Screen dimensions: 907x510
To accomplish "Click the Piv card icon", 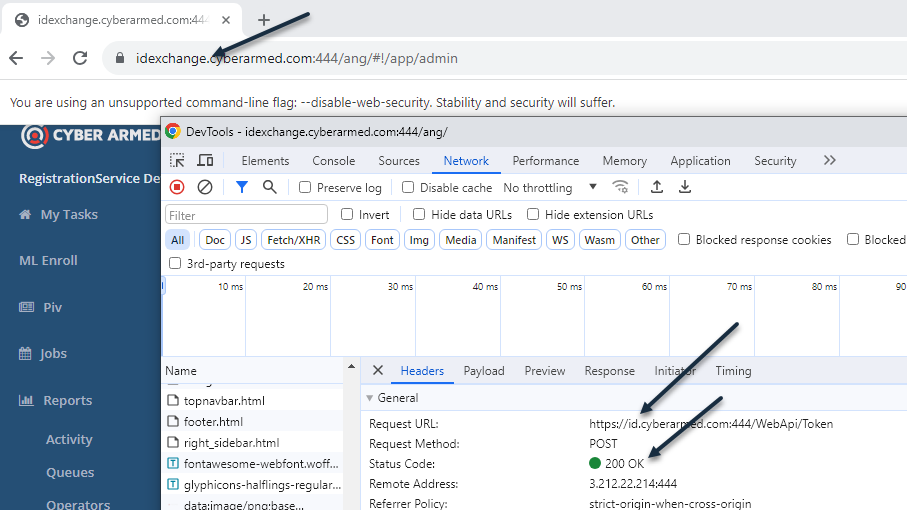I will 26,307.
